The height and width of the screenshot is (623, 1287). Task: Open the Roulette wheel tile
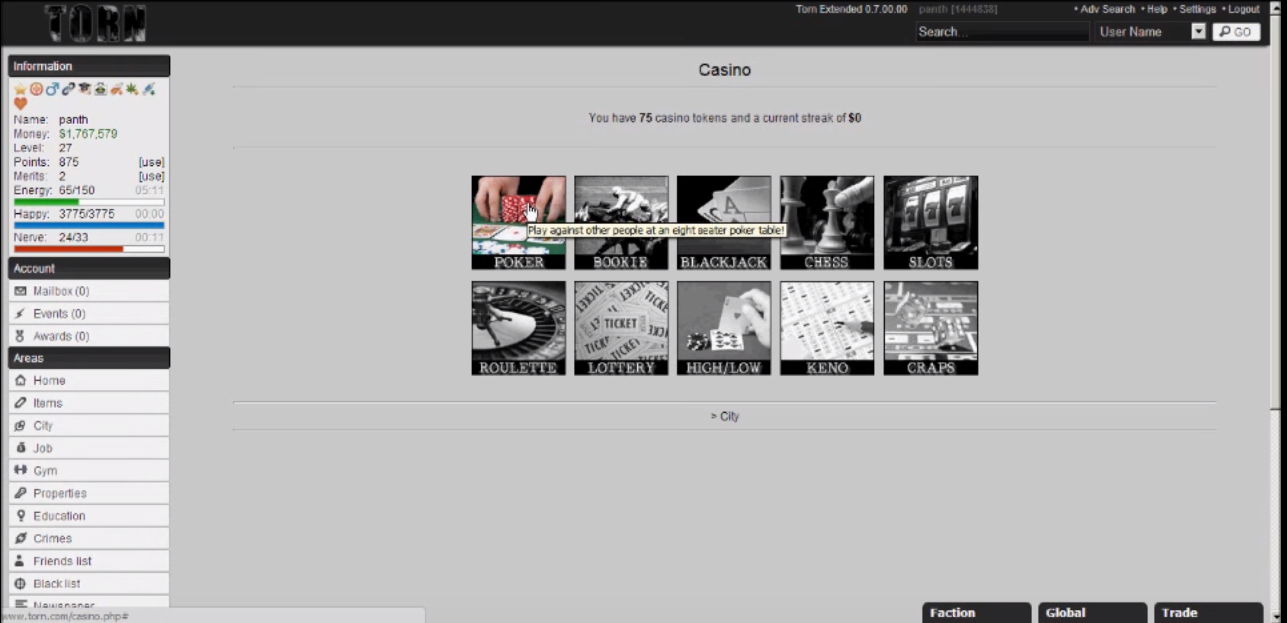[518, 328]
